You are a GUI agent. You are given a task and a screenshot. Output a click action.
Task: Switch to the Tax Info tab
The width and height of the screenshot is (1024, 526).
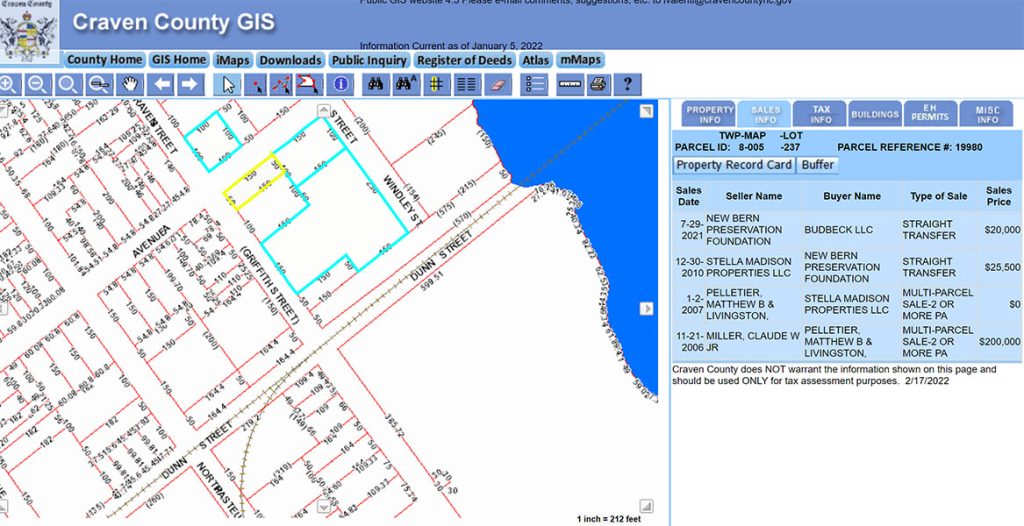coord(820,114)
